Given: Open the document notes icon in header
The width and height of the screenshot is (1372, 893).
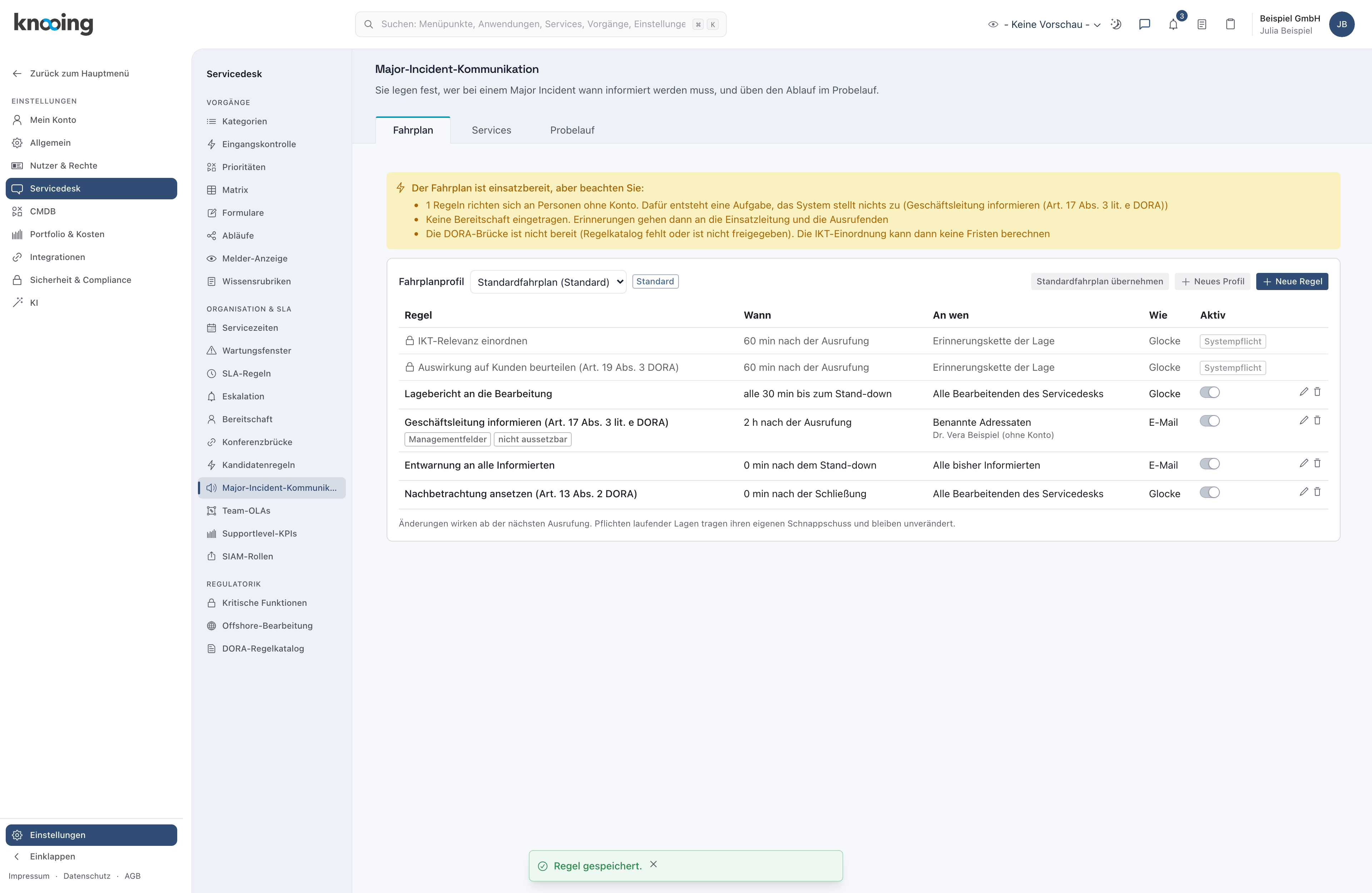Looking at the screenshot, I should point(1202,24).
